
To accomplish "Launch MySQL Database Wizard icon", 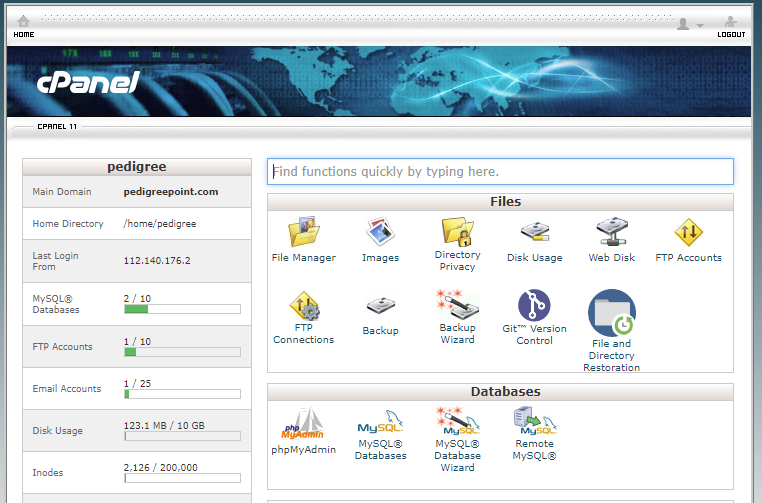I will 457,421.
